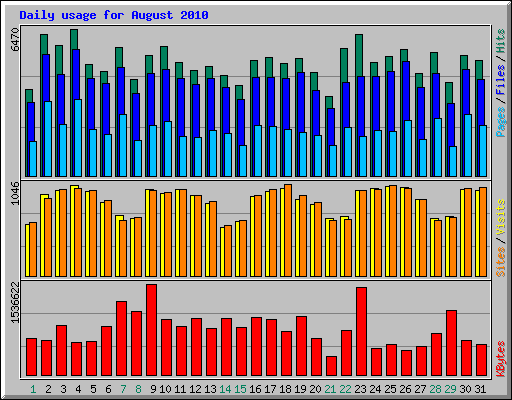
Task: Click day 3 on the x-axis
Action: click(63, 389)
